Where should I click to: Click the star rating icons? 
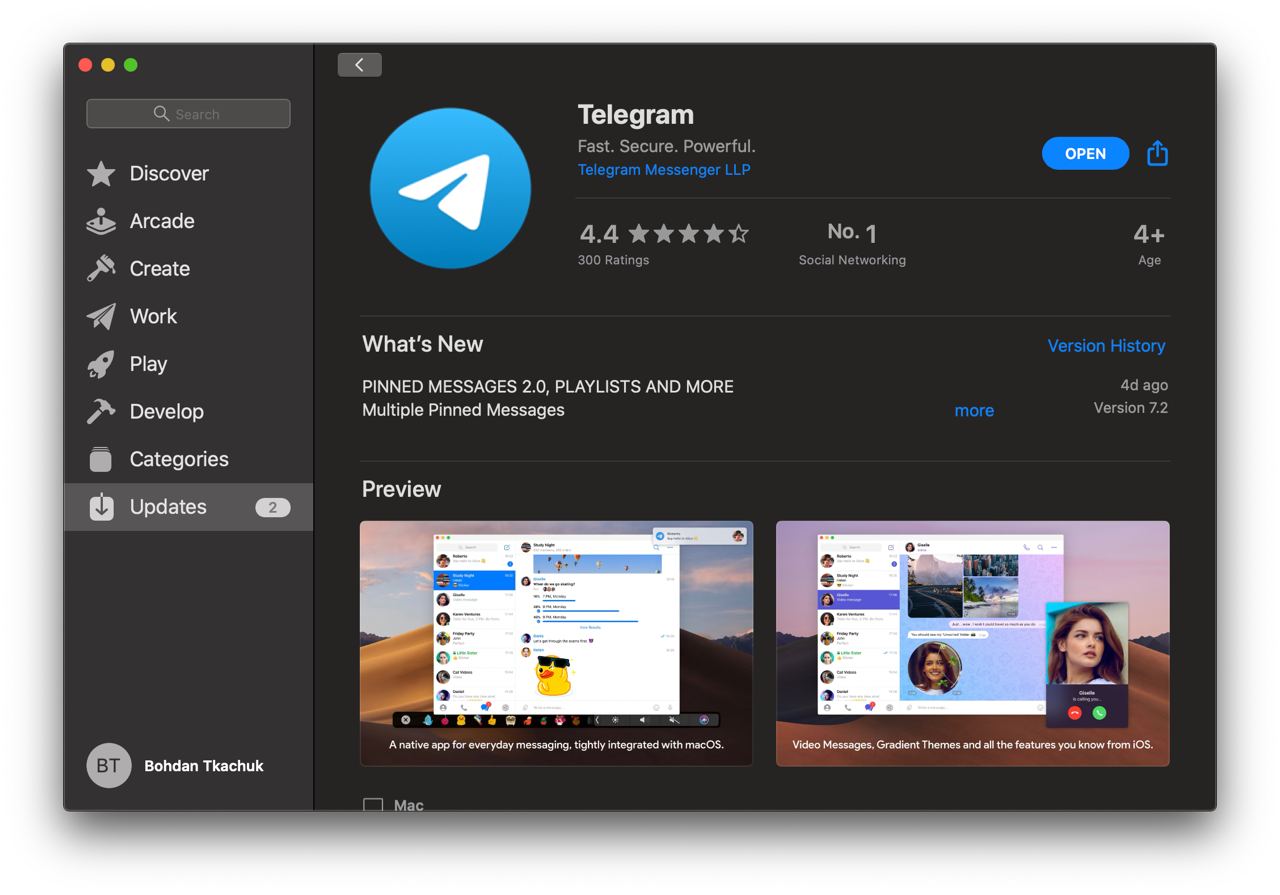[689, 234]
